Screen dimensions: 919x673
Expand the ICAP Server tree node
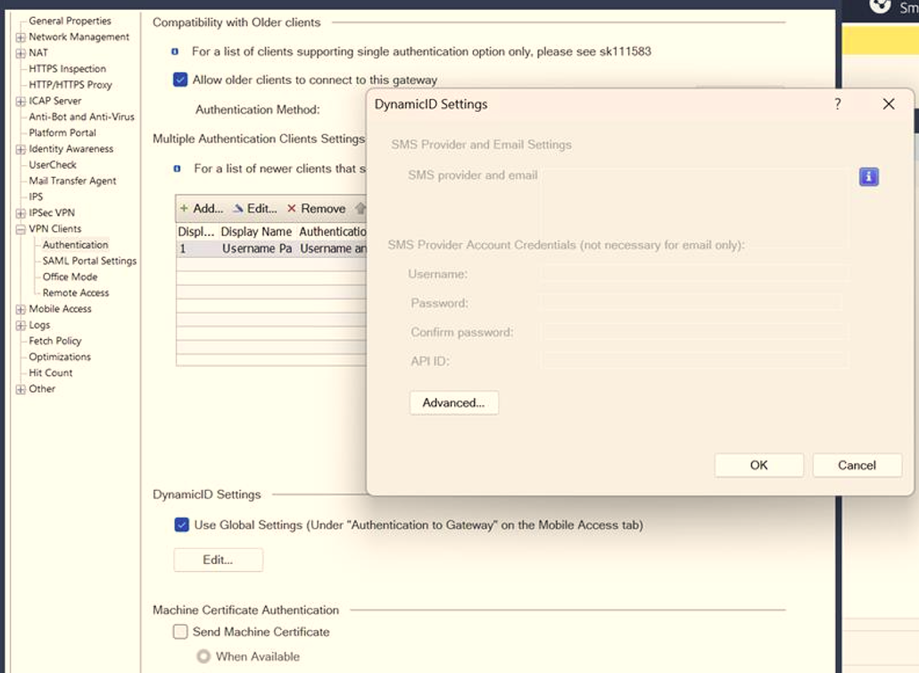[x=21, y=101]
